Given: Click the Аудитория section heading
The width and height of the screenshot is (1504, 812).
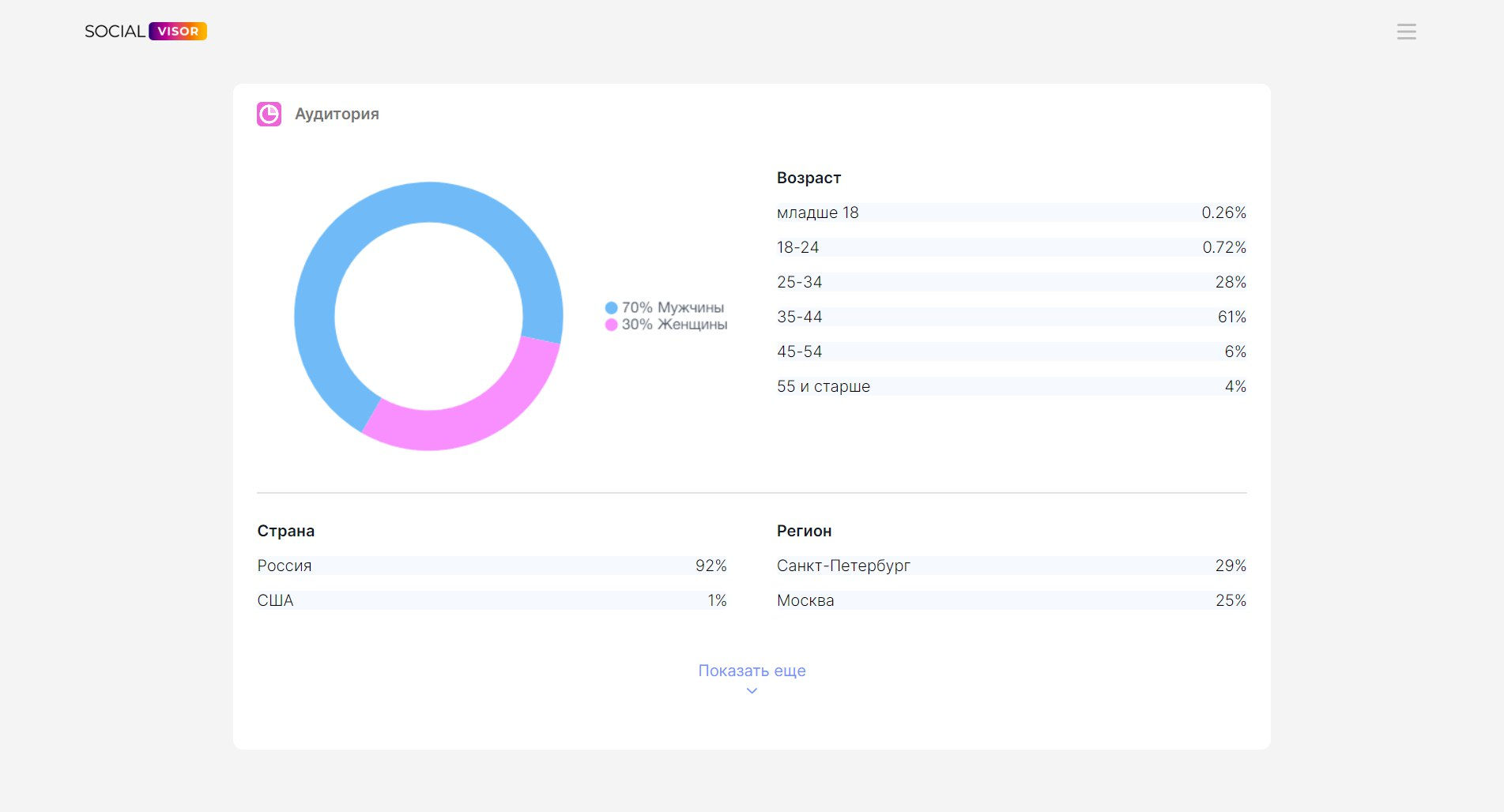Looking at the screenshot, I should tap(337, 115).
